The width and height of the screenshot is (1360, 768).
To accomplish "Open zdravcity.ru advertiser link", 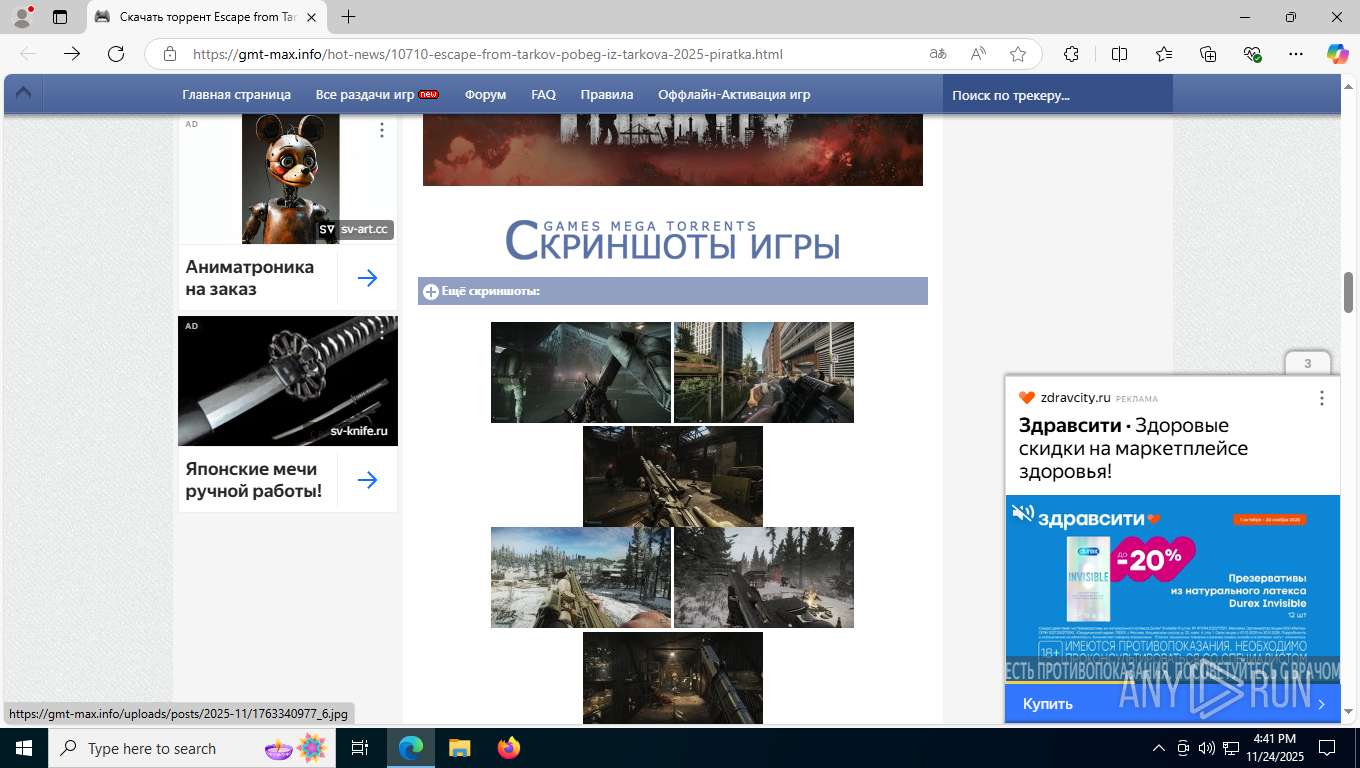I will 1075,398.
